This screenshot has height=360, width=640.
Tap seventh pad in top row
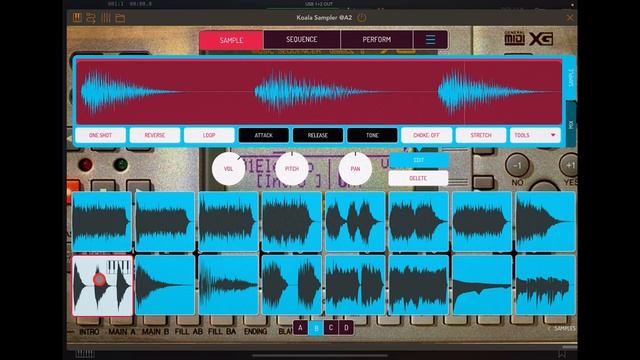tap(482, 222)
